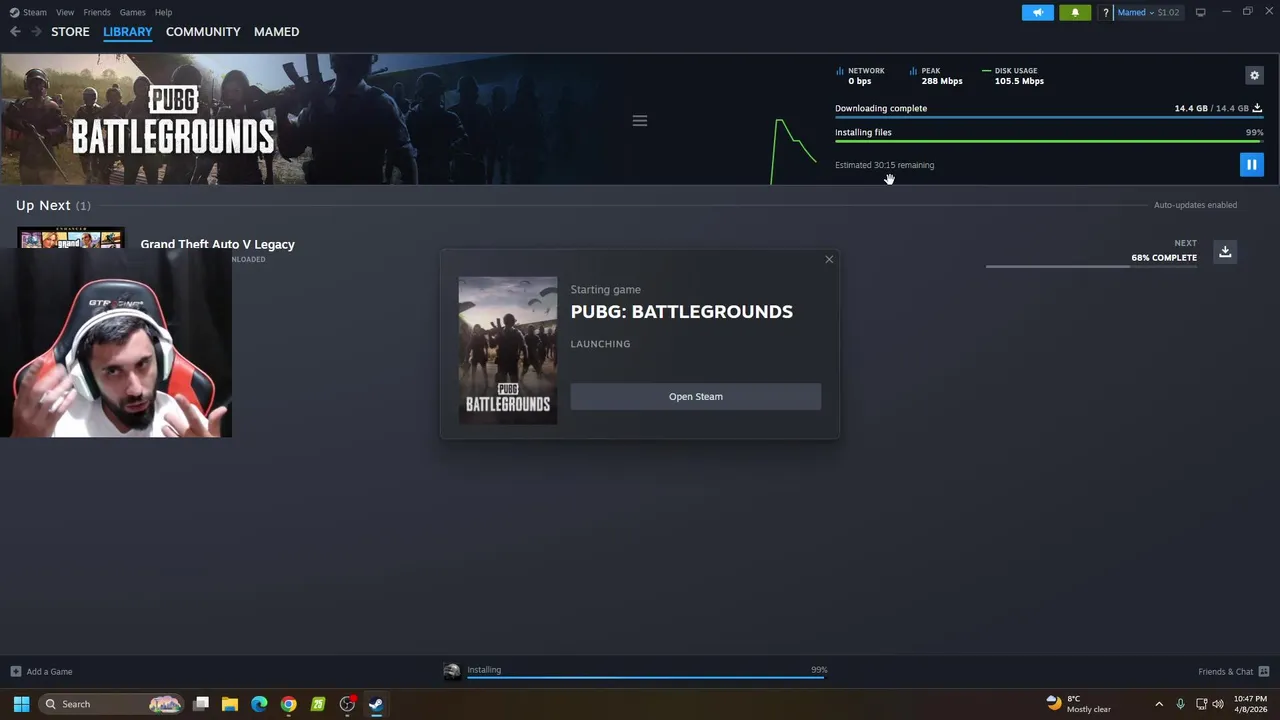
Task: Click the 68% COMPLETE progress bar
Action: click(1091, 267)
